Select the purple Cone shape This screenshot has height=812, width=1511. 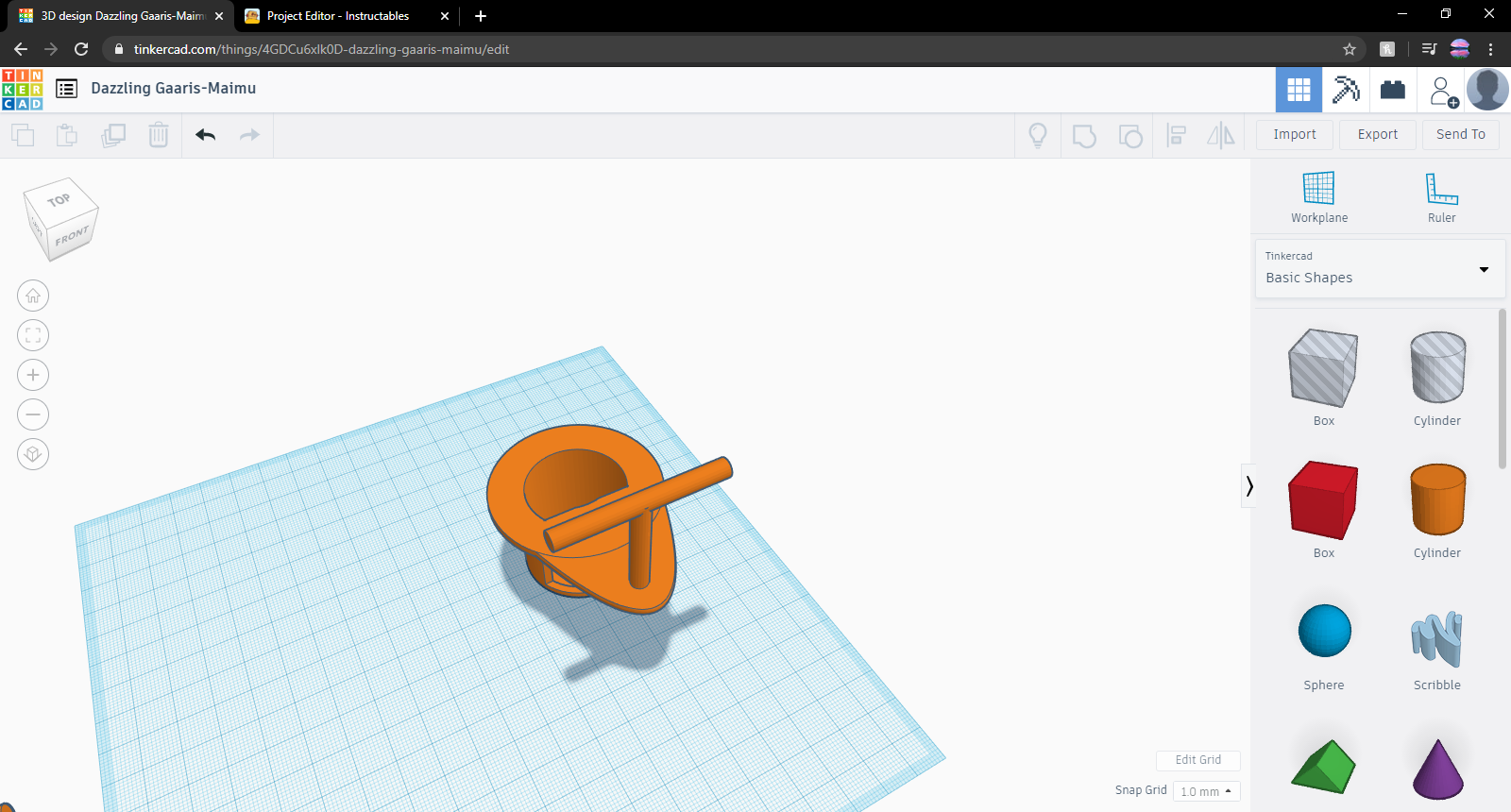click(x=1437, y=770)
